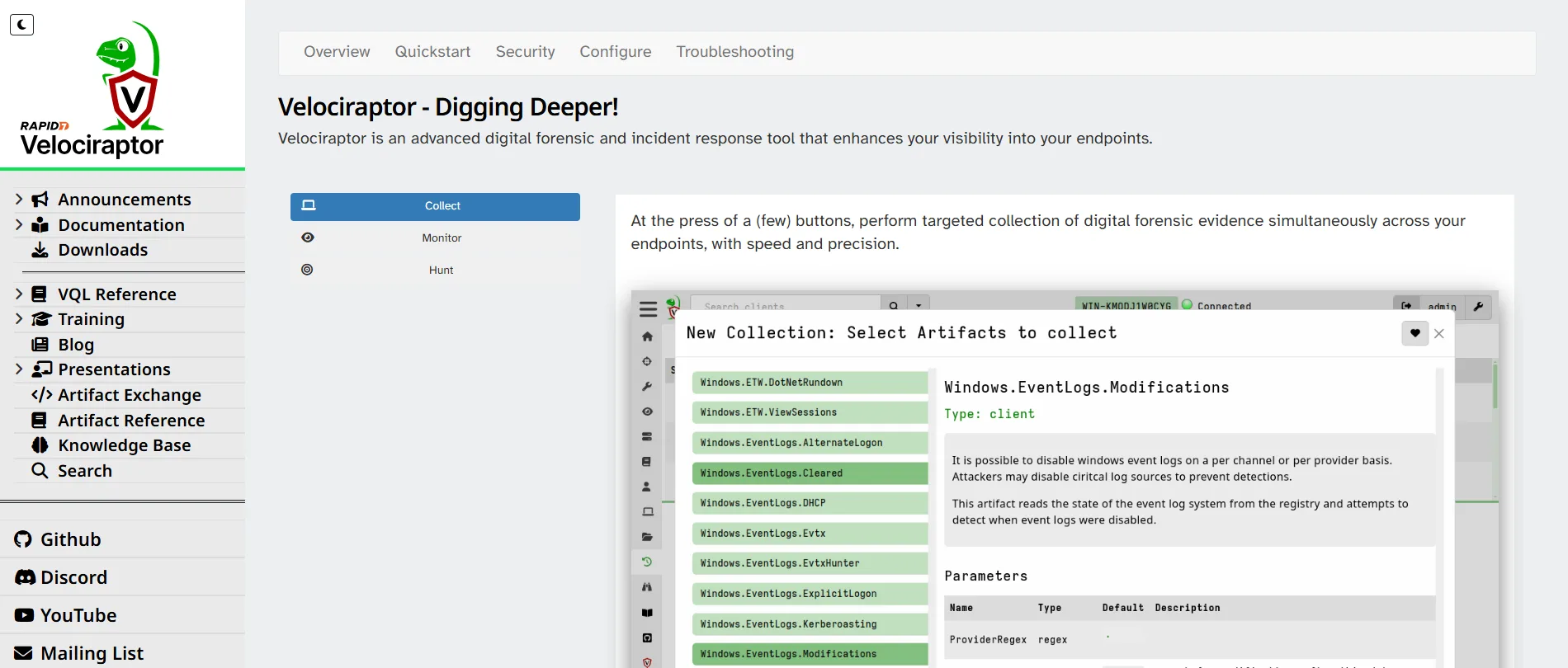1568x668 pixels.
Task: Switch to the Hunt tab
Action: (x=441, y=270)
